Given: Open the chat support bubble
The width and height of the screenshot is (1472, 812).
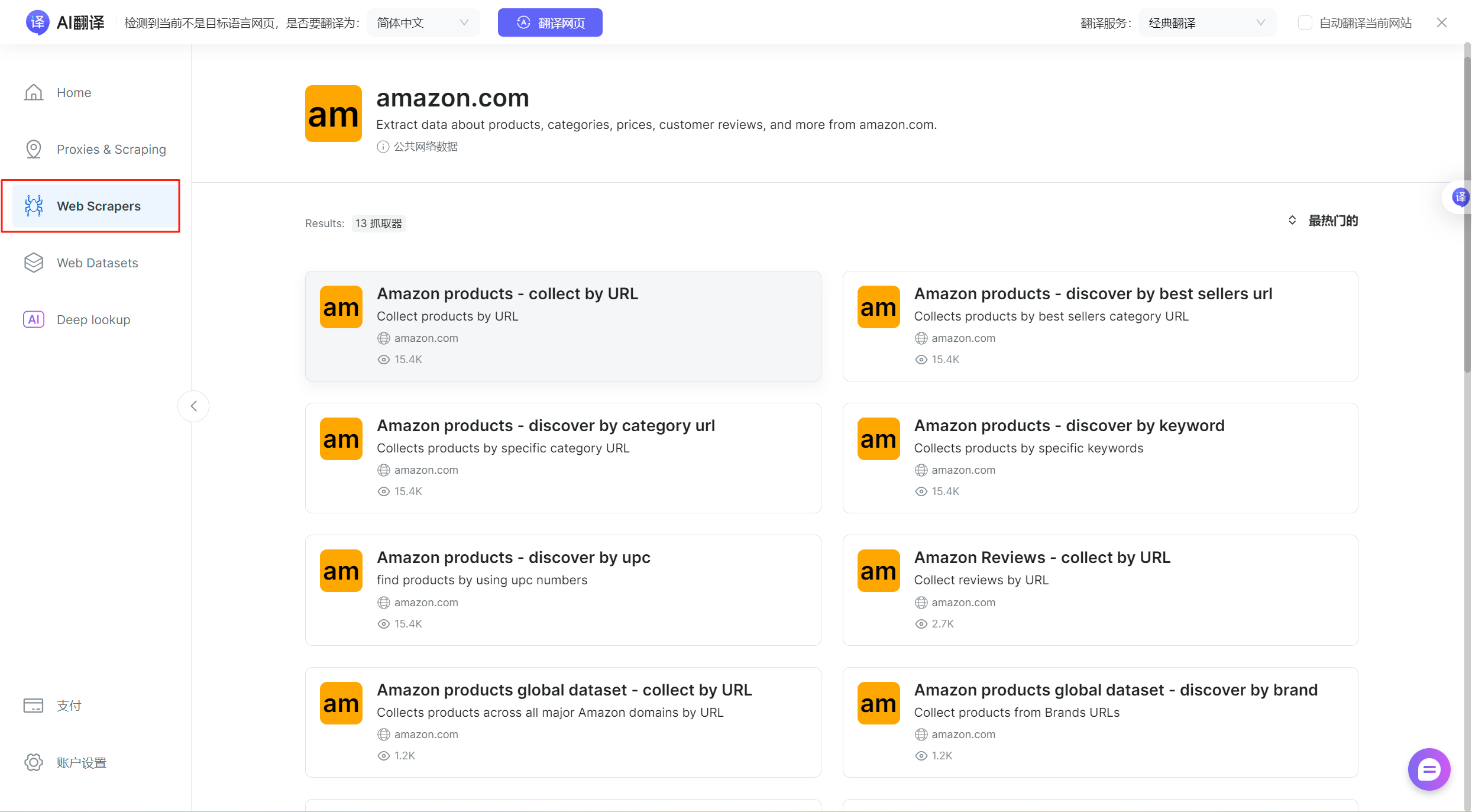Looking at the screenshot, I should 1429,769.
